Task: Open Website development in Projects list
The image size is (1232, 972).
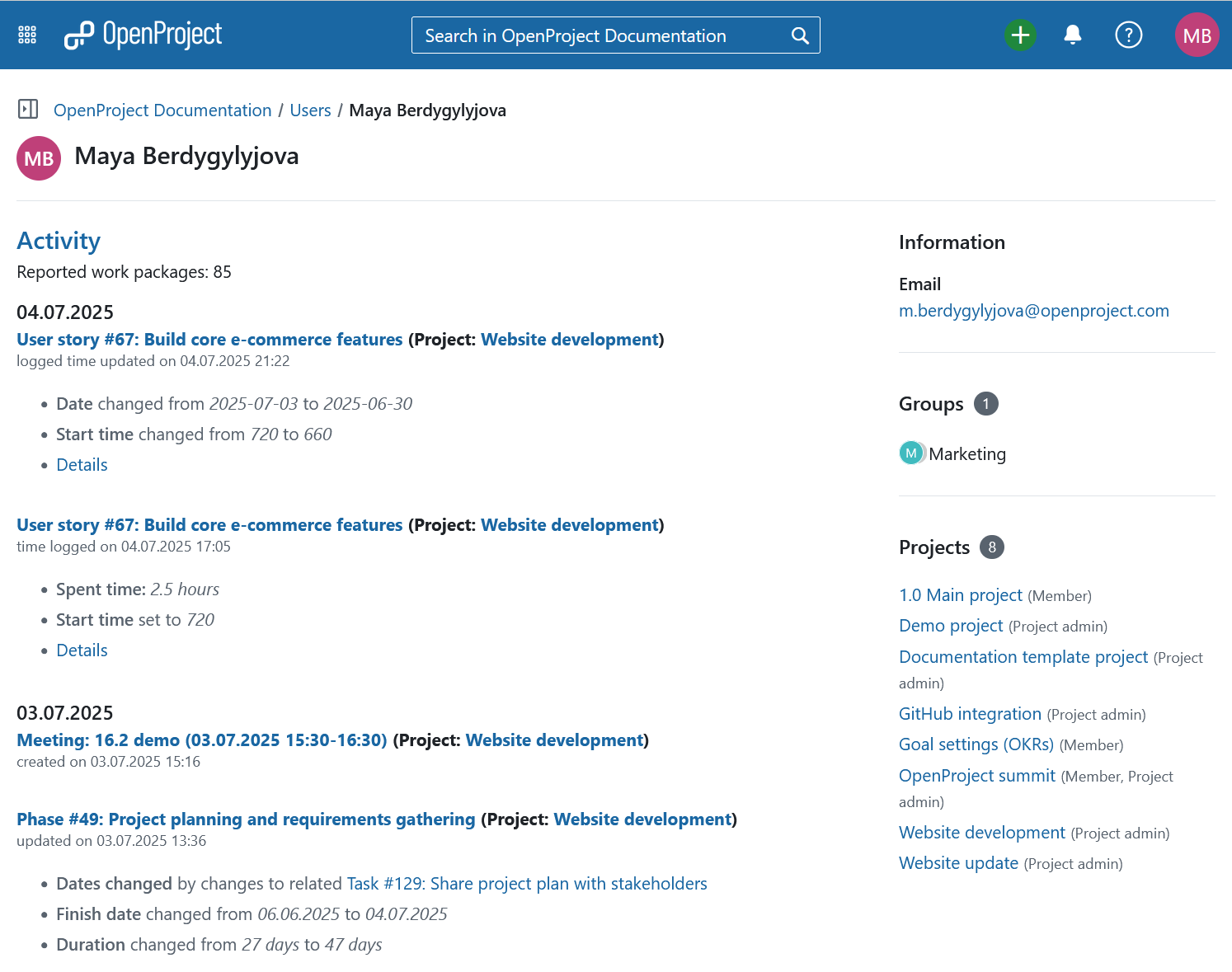Action: (x=982, y=832)
